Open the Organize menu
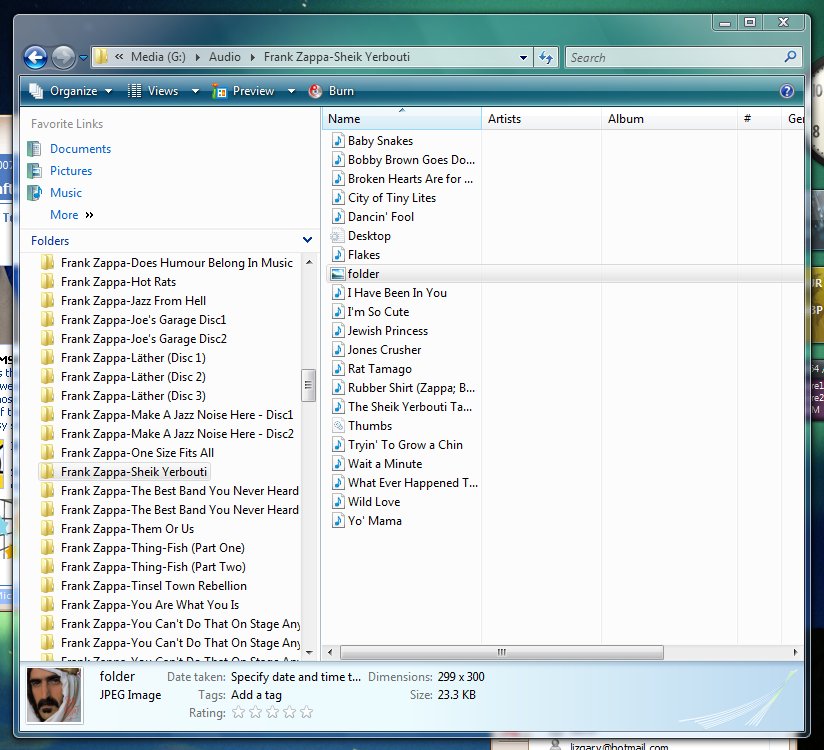The width and height of the screenshot is (824, 750). [x=70, y=91]
